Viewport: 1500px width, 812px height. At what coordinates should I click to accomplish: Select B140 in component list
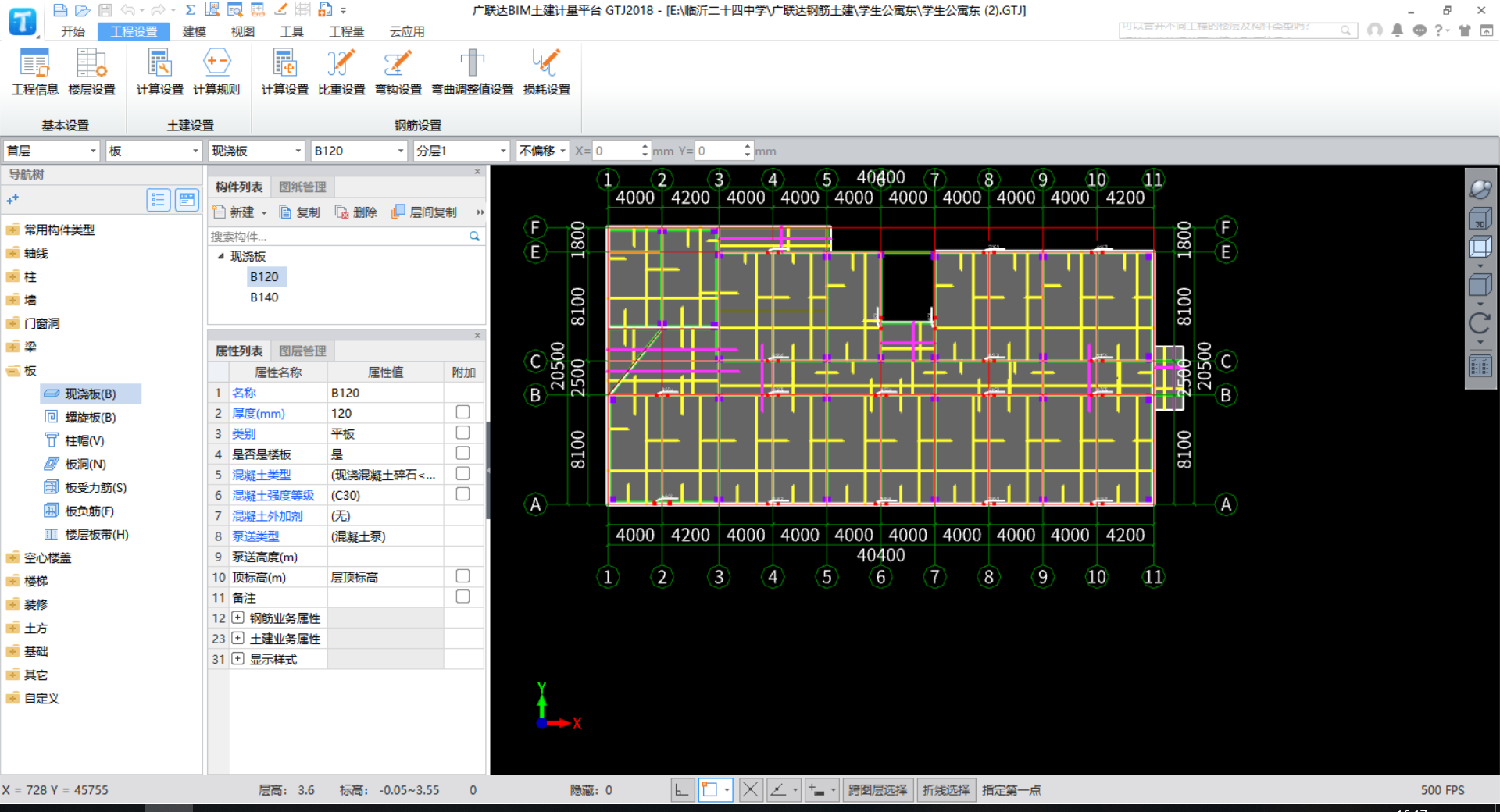click(264, 297)
